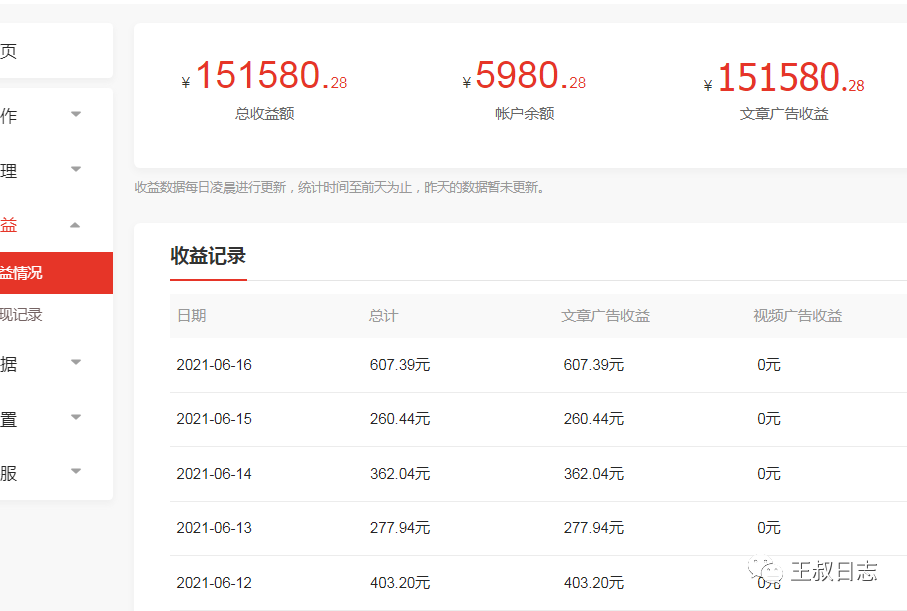
Task: Click article ad revenue 277.94元 for 06-13
Action: point(593,528)
